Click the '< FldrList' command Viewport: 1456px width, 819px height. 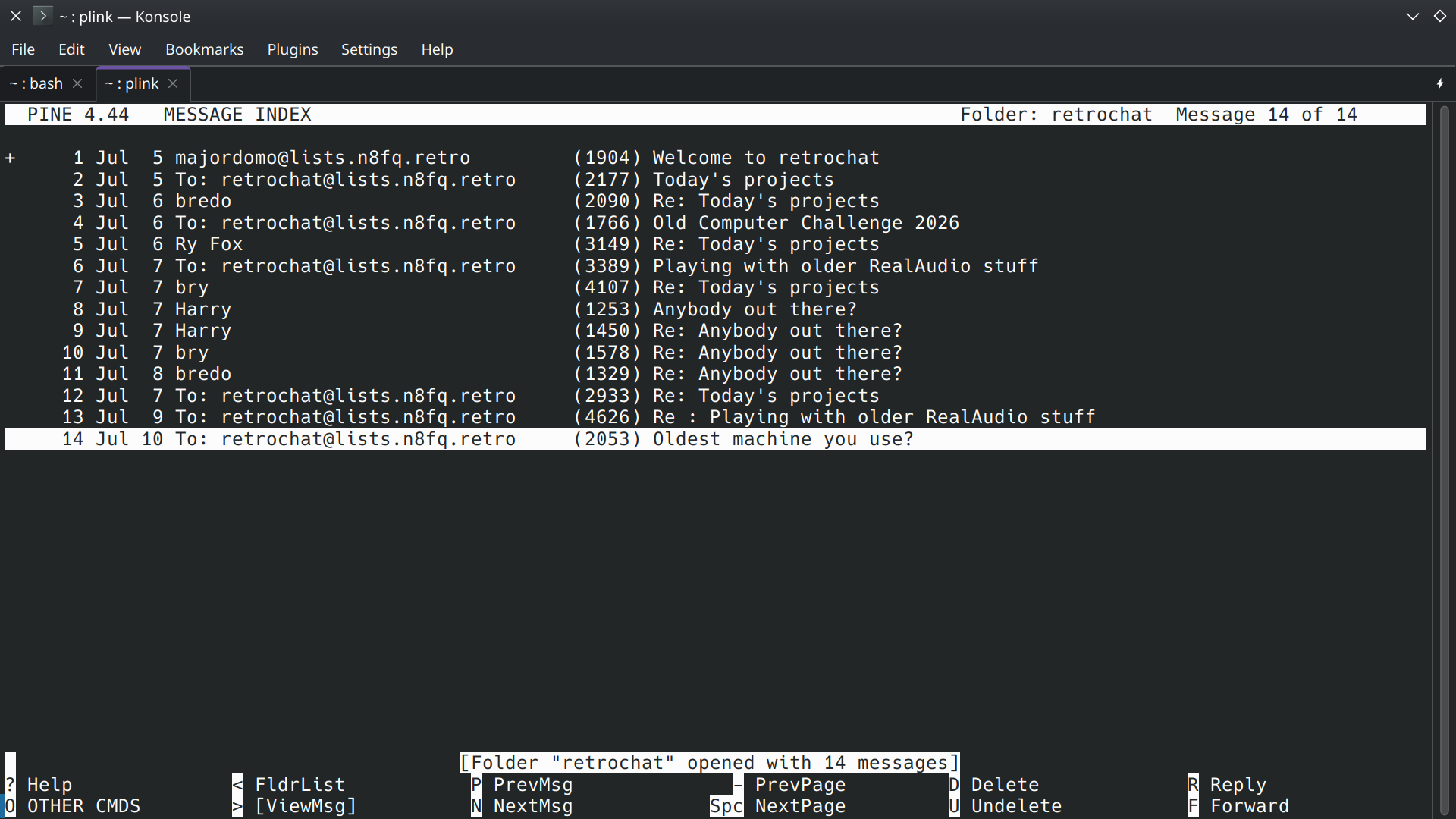(289, 785)
